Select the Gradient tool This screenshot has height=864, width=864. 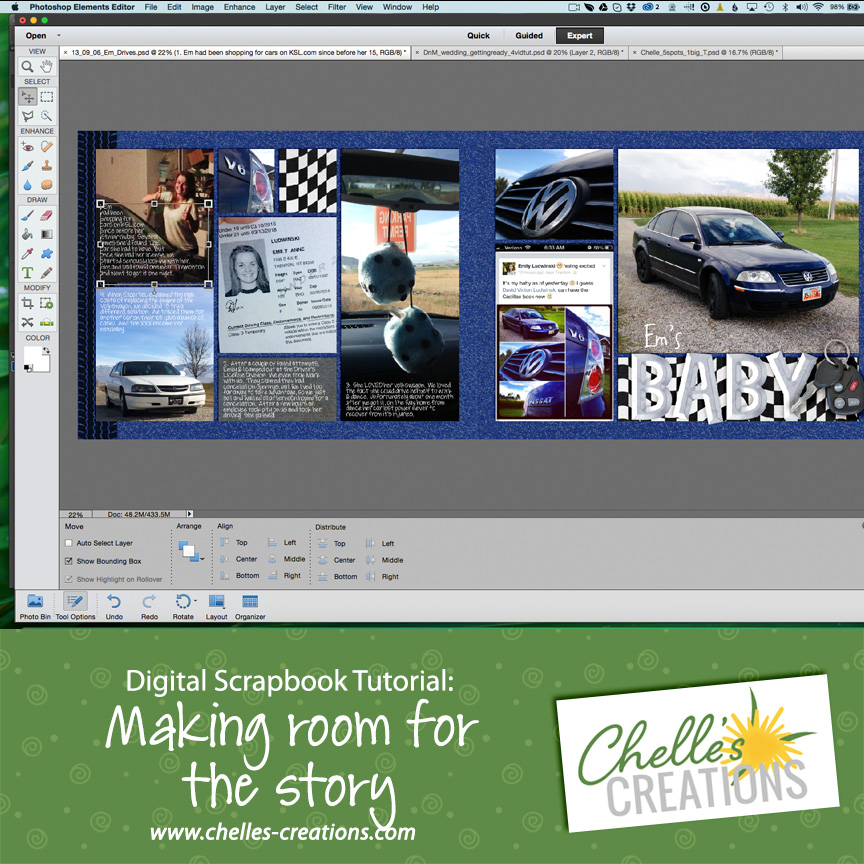click(47, 235)
